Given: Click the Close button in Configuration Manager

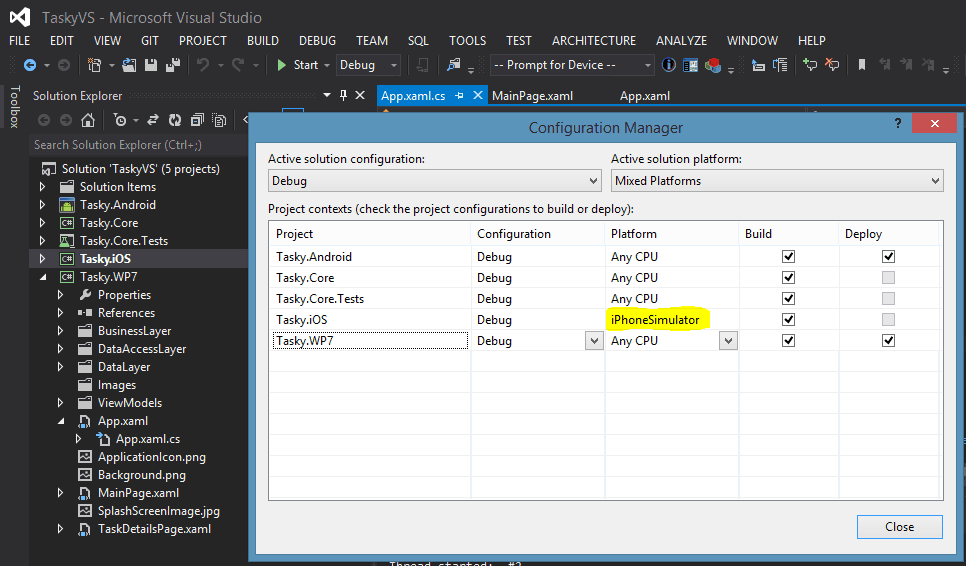Looking at the screenshot, I should [899, 527].
